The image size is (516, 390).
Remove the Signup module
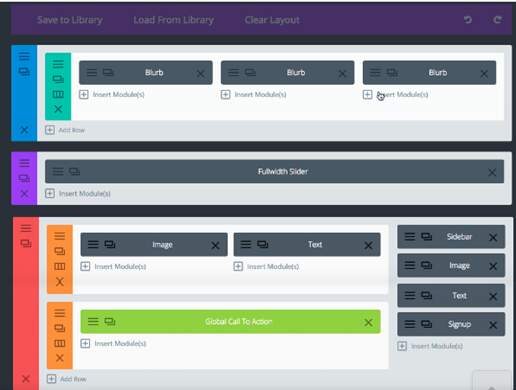pos(493,325)
